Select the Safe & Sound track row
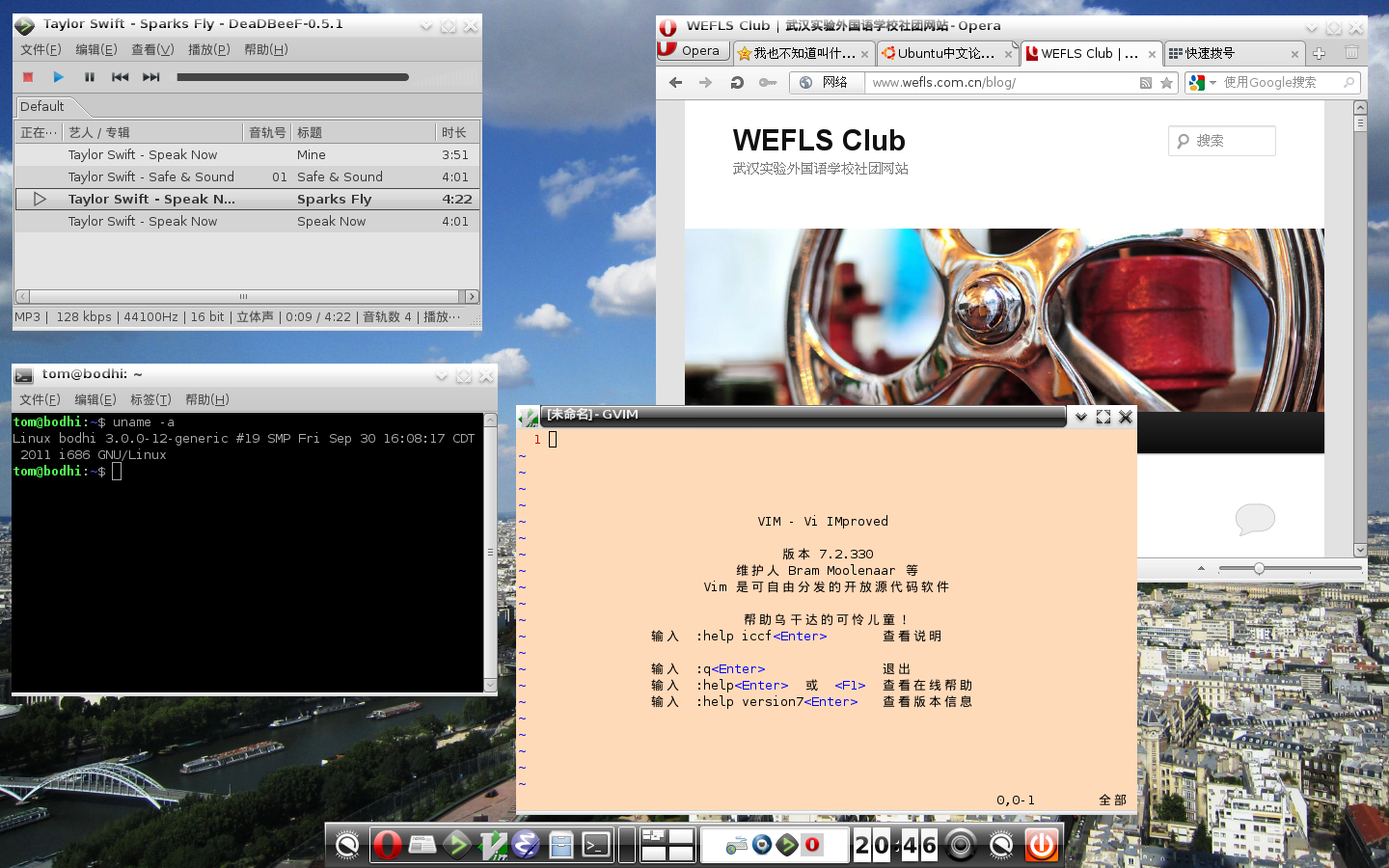1389x868 pixels. [x=247, y=176]
